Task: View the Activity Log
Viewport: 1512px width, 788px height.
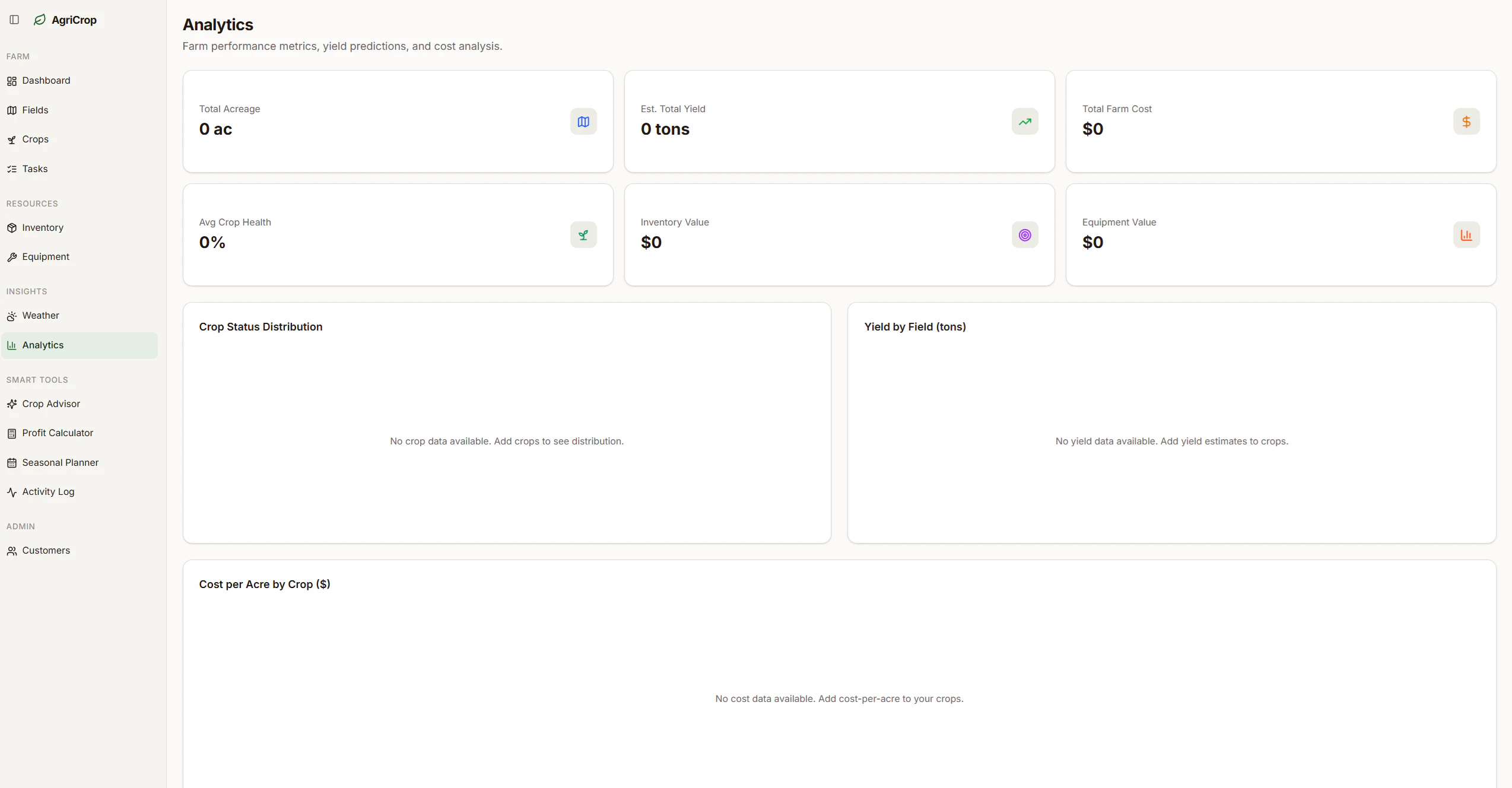Action: [48, 492]
